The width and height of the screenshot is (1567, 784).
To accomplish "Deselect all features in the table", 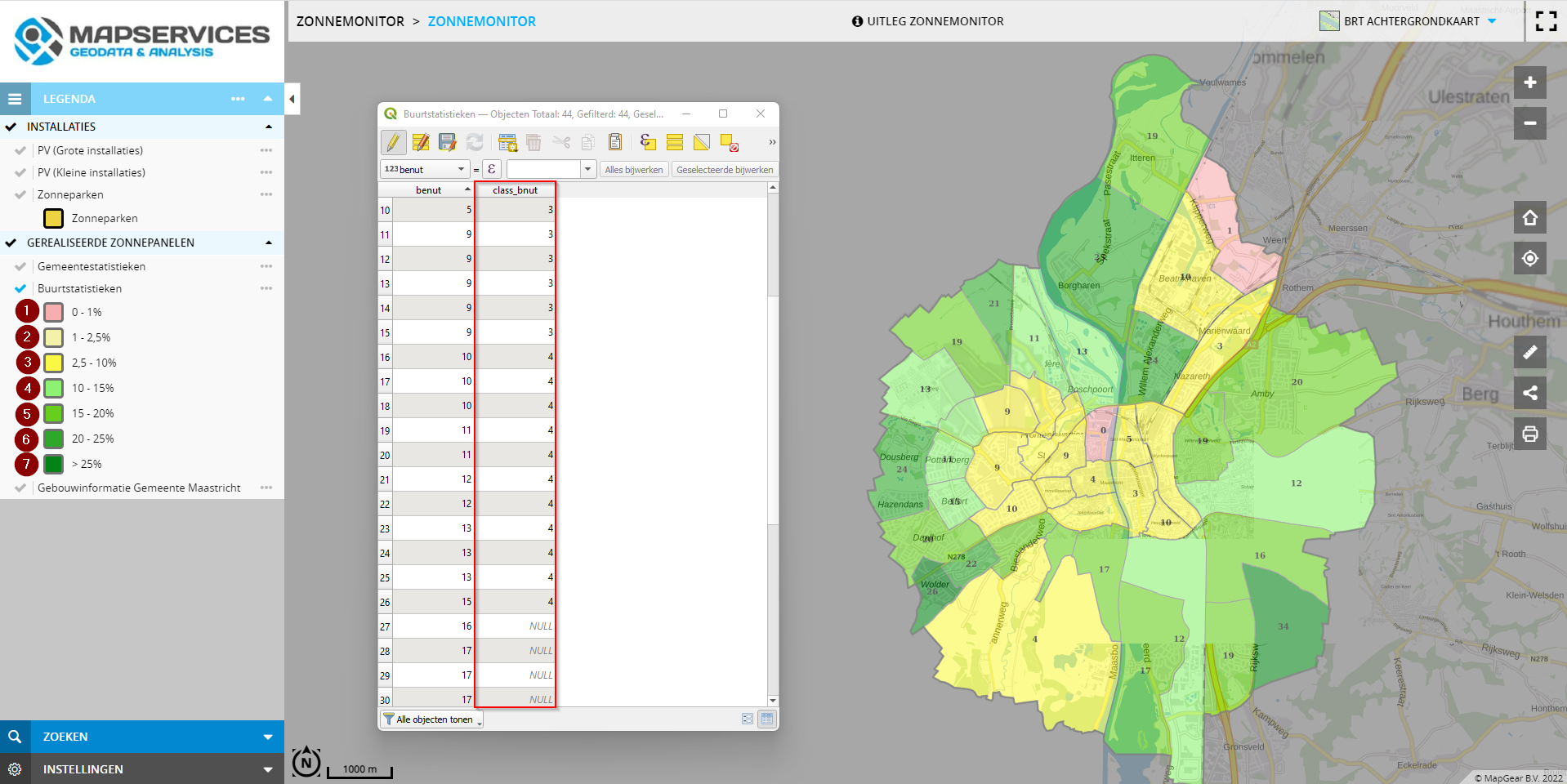I will tap(730, 143).
